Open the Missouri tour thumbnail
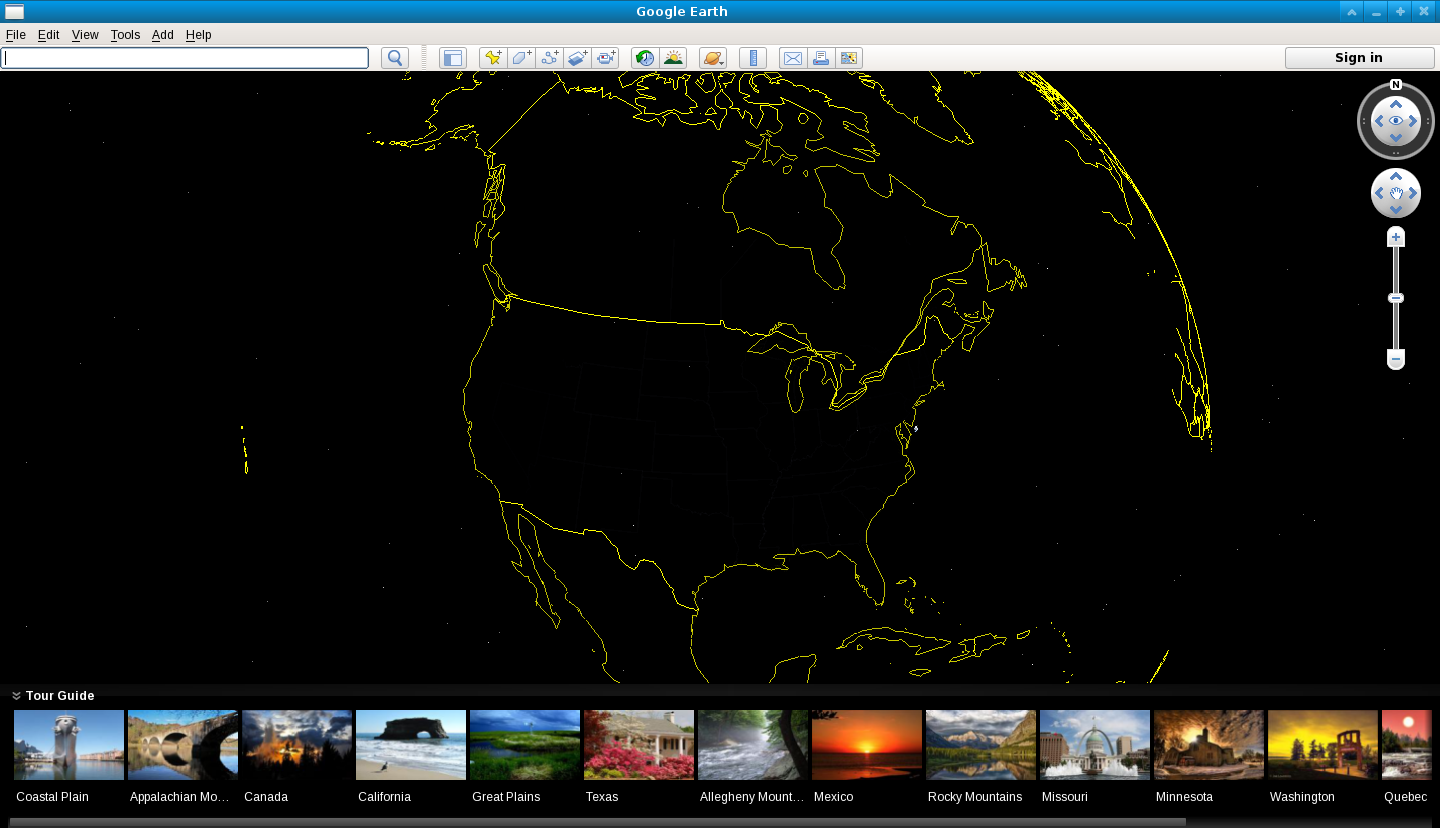Image resolution: width=1440 pixels, height=828 pixels. click(x=1095, y=745)
